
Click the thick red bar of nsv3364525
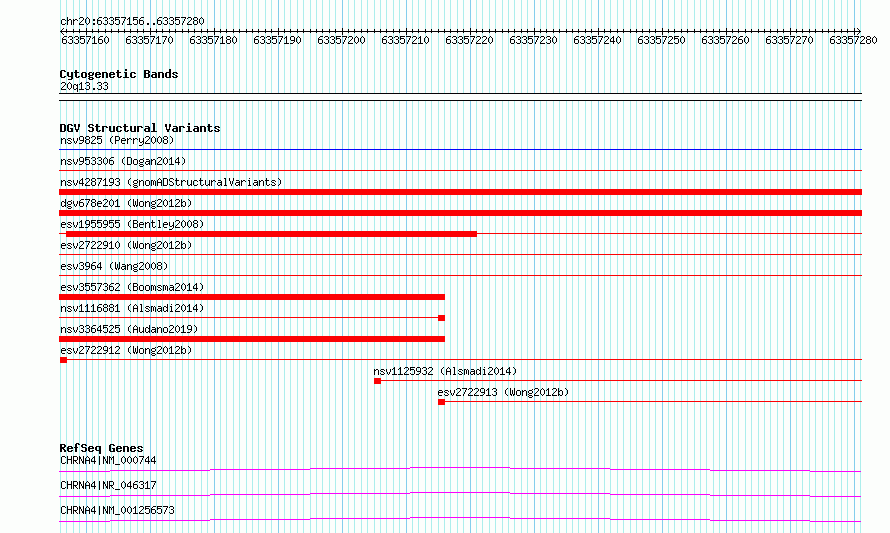(x=252, y=339)
